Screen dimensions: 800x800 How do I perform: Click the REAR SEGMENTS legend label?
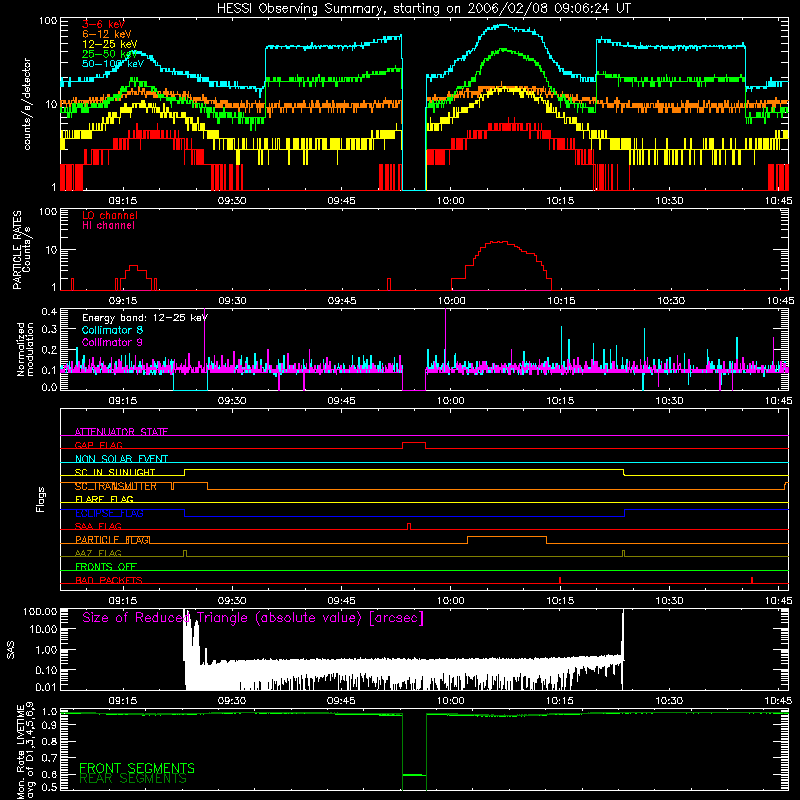tap(133, 778)
